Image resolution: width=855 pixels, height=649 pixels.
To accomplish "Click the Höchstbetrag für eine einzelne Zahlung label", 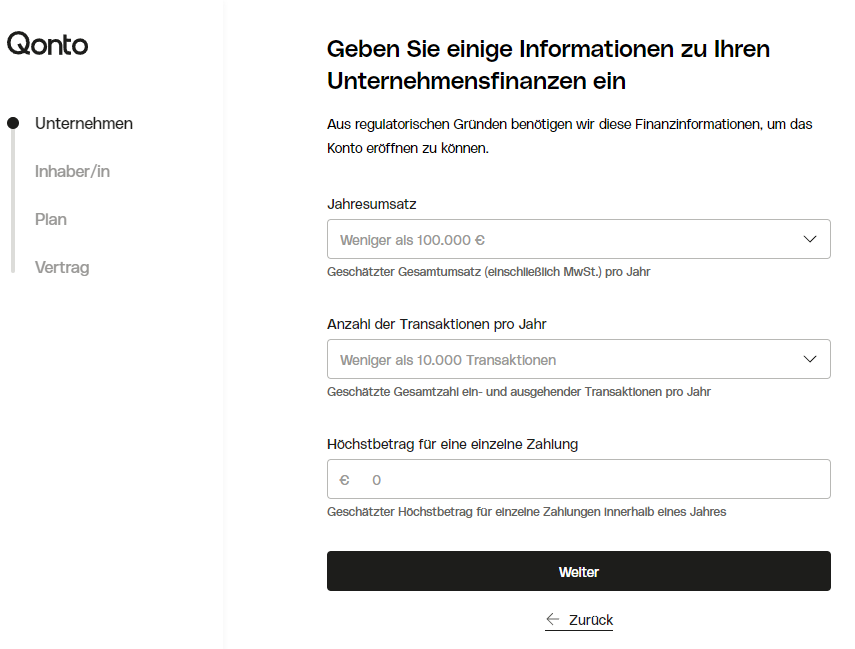I will click(x=452, y=444).
